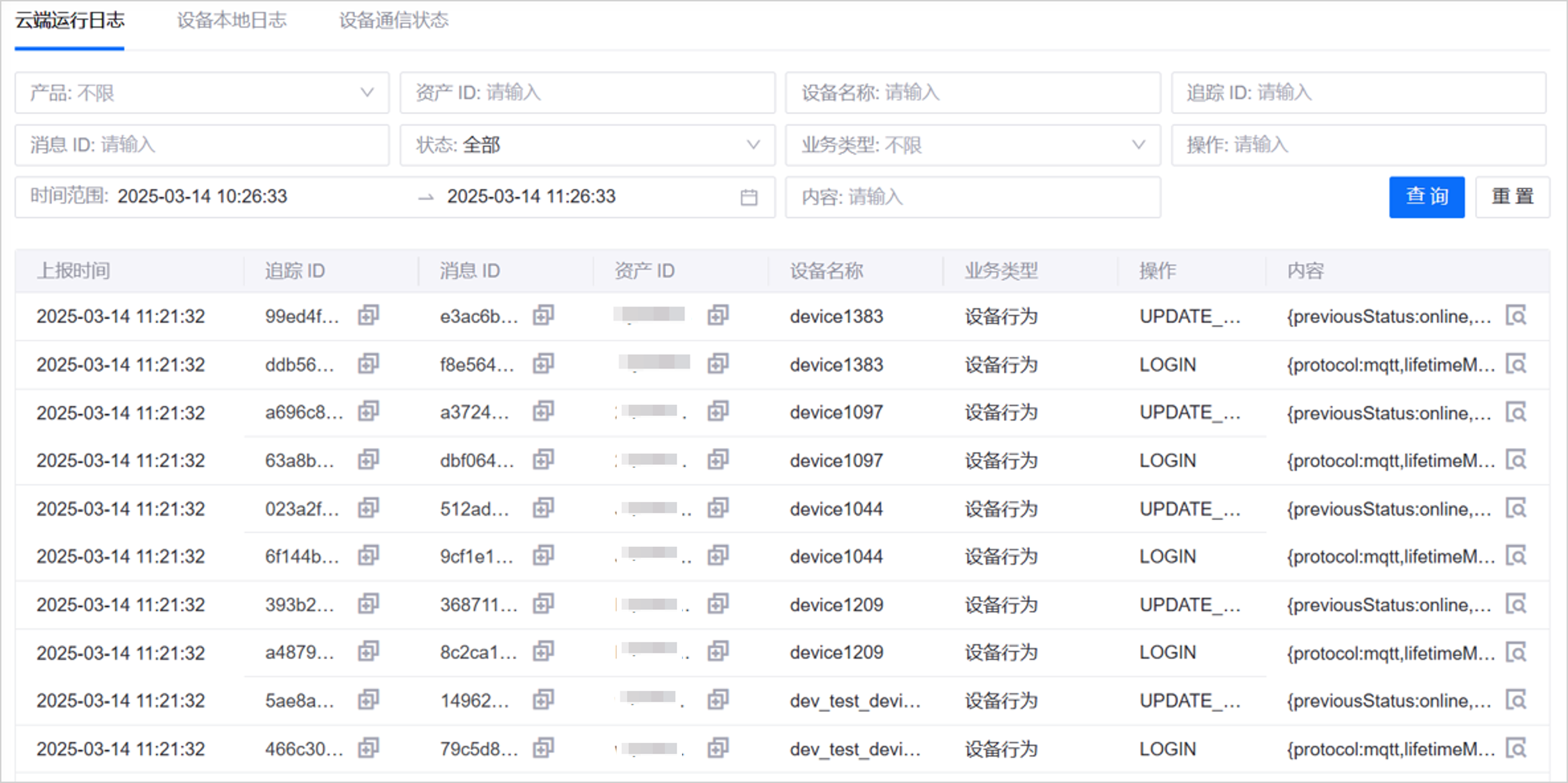Viewport: 1568px width, 783px height.
Task: Copy trace ID 466c30 in last row
Action: point(368,748)
